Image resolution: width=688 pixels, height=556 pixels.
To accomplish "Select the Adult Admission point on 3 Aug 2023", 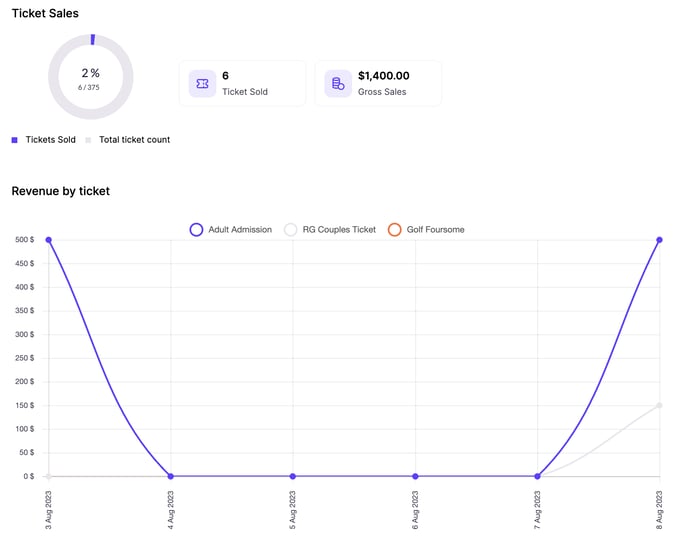I will [x=49, y=240].
